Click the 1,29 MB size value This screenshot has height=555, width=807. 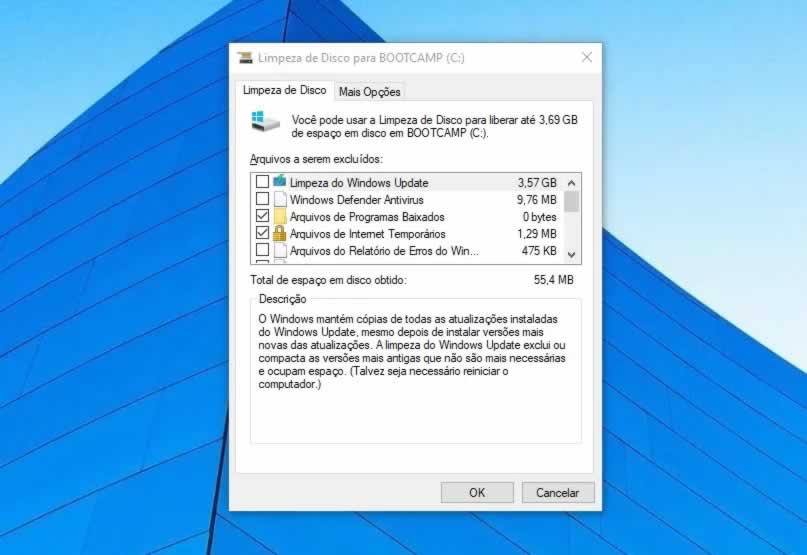pos(537,234)
